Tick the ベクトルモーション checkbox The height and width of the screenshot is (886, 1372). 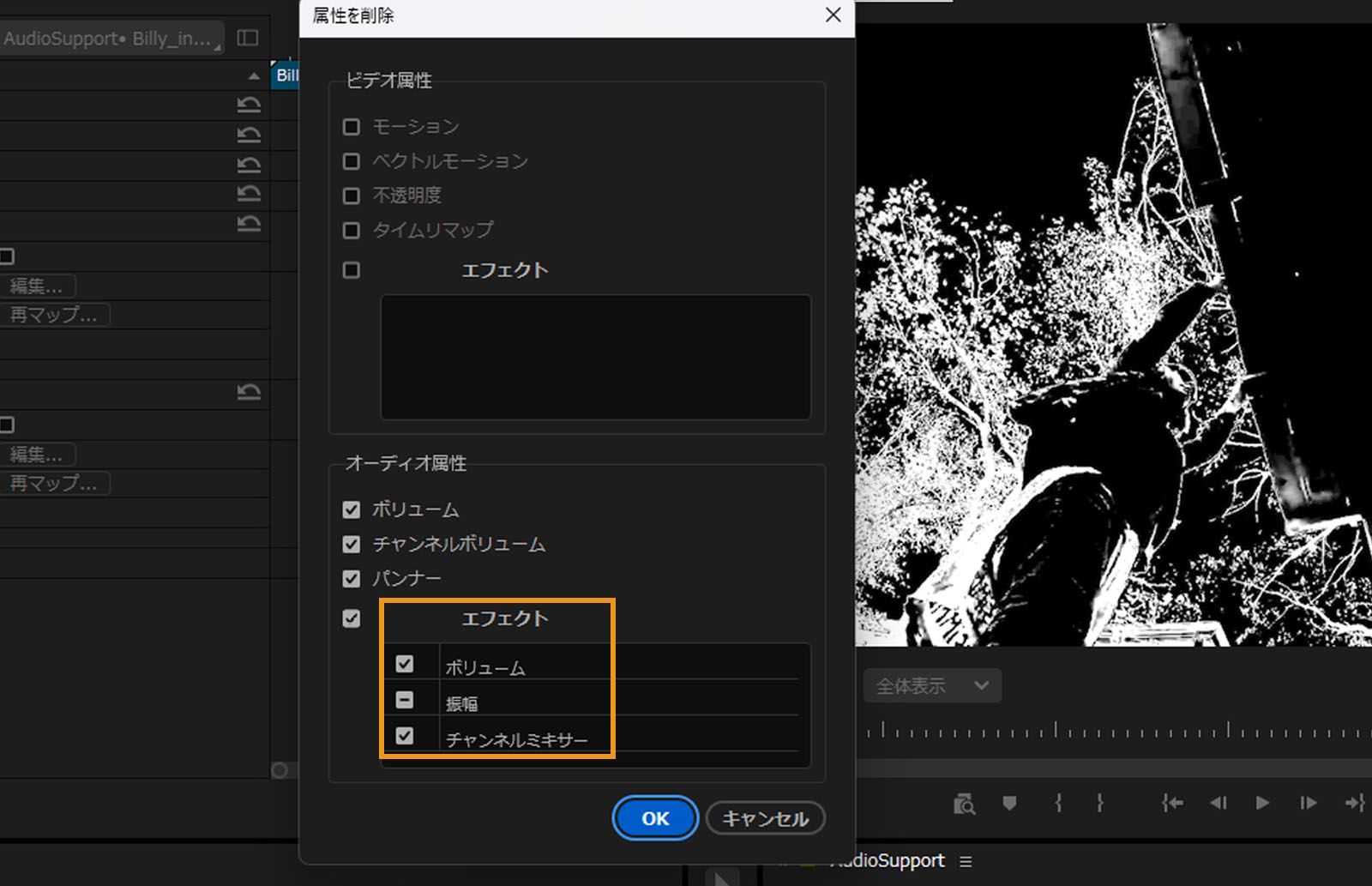pos(351,161)
